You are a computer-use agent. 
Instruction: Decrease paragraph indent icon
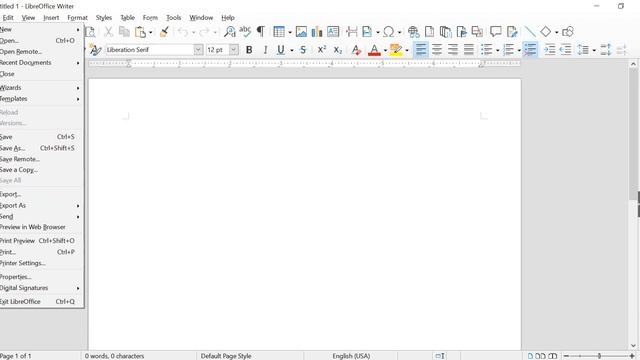[565, 50]
